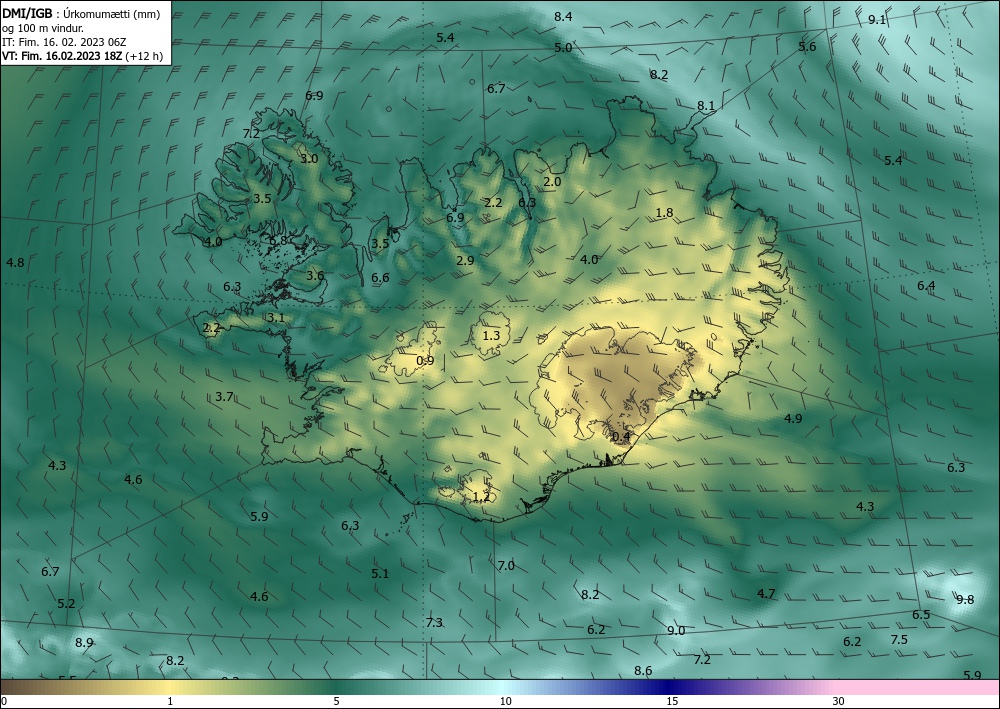Click the map value 2.0
The height and width of the screenshot is (709, 1000).
click(552, 182)
